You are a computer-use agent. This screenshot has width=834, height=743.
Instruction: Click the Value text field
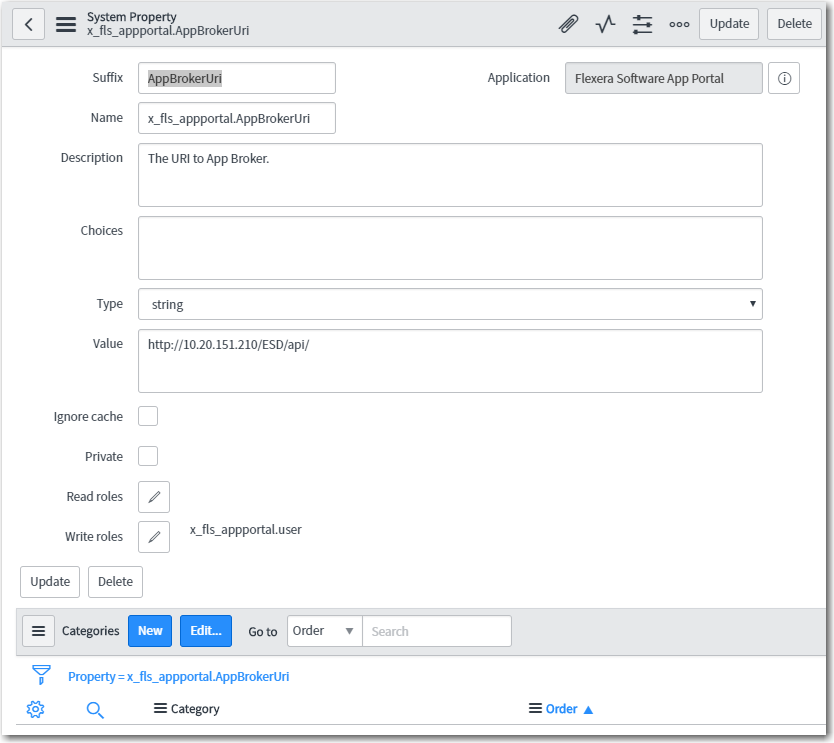coord(450,361)
